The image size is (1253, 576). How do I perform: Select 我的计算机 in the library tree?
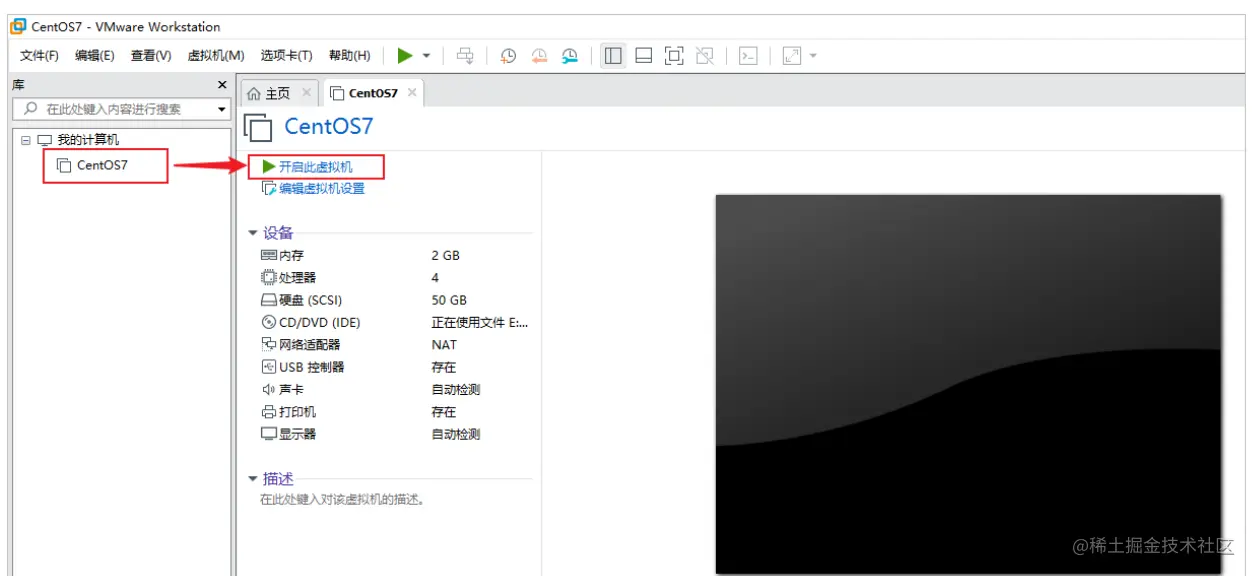click(x=88, y=140)
